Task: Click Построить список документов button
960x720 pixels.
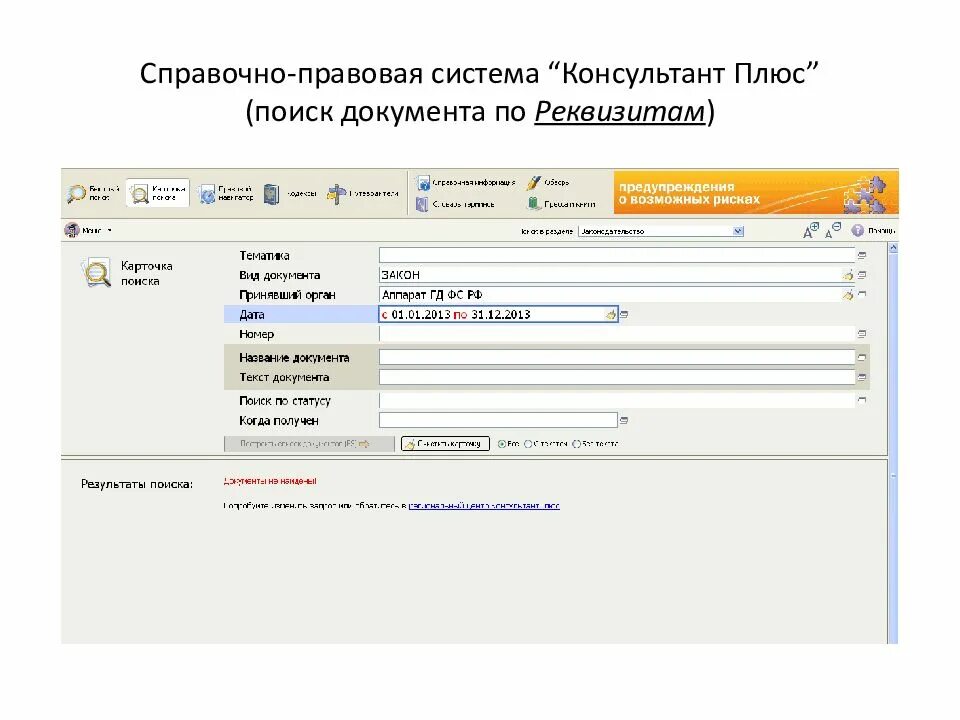Action: tap(309, 444)
